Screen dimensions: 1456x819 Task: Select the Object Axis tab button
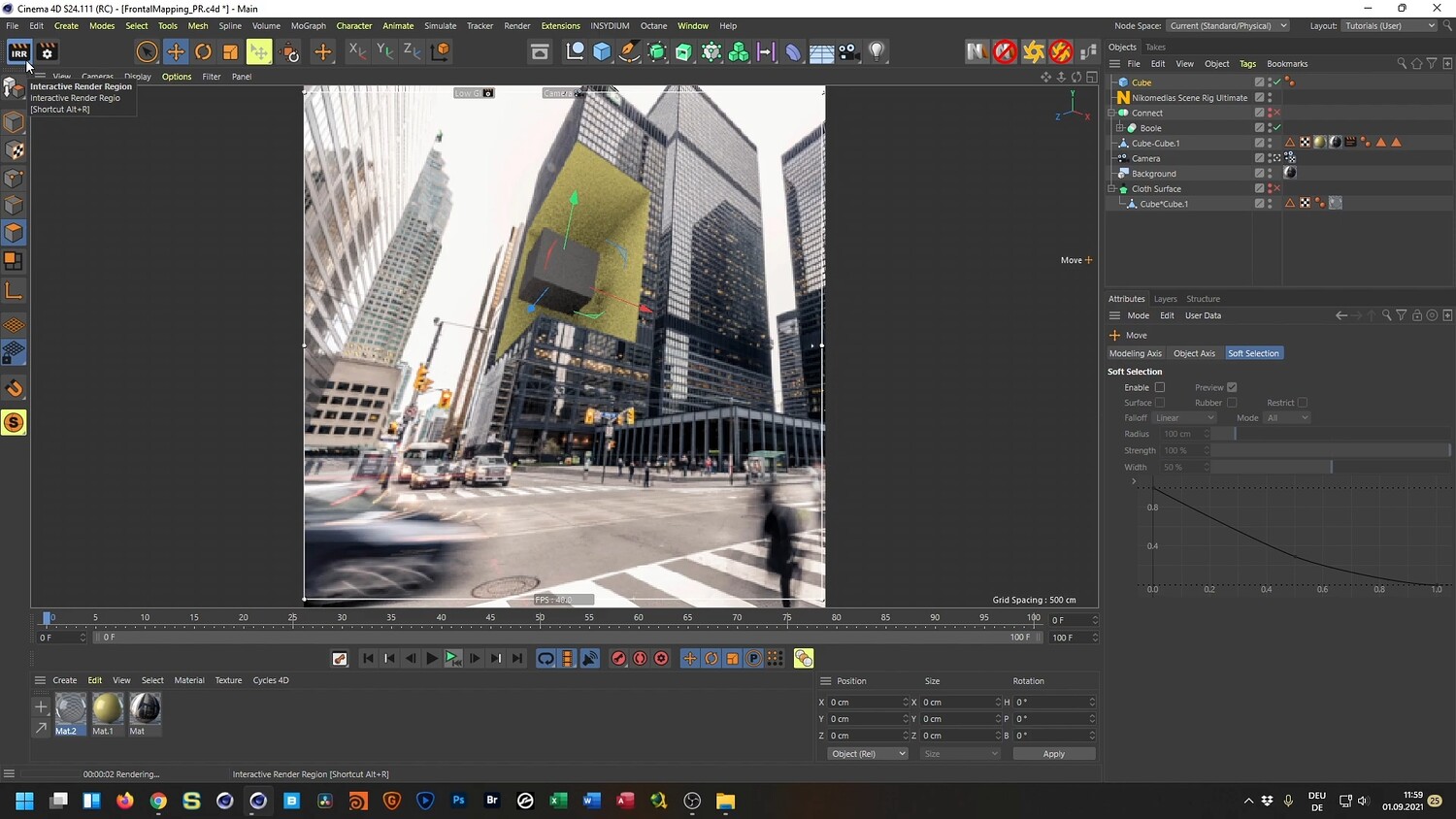[1194, 353]
